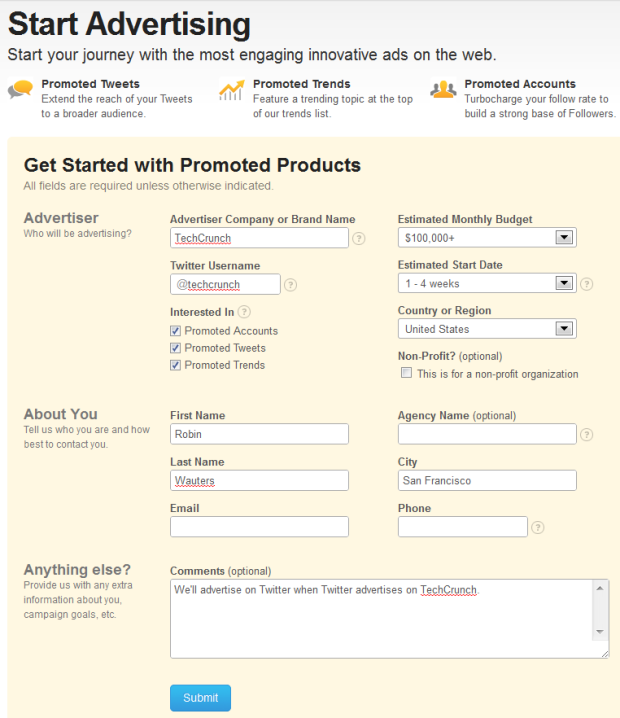Click help icon next to Twitter Username
620x718 pixels.
(x=291, y=285)
